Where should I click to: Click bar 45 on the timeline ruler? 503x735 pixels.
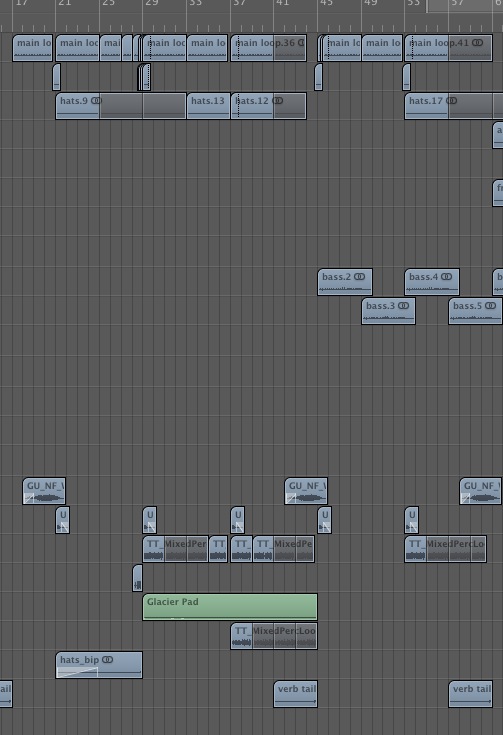pyautogui.click(x=326, y=3)
